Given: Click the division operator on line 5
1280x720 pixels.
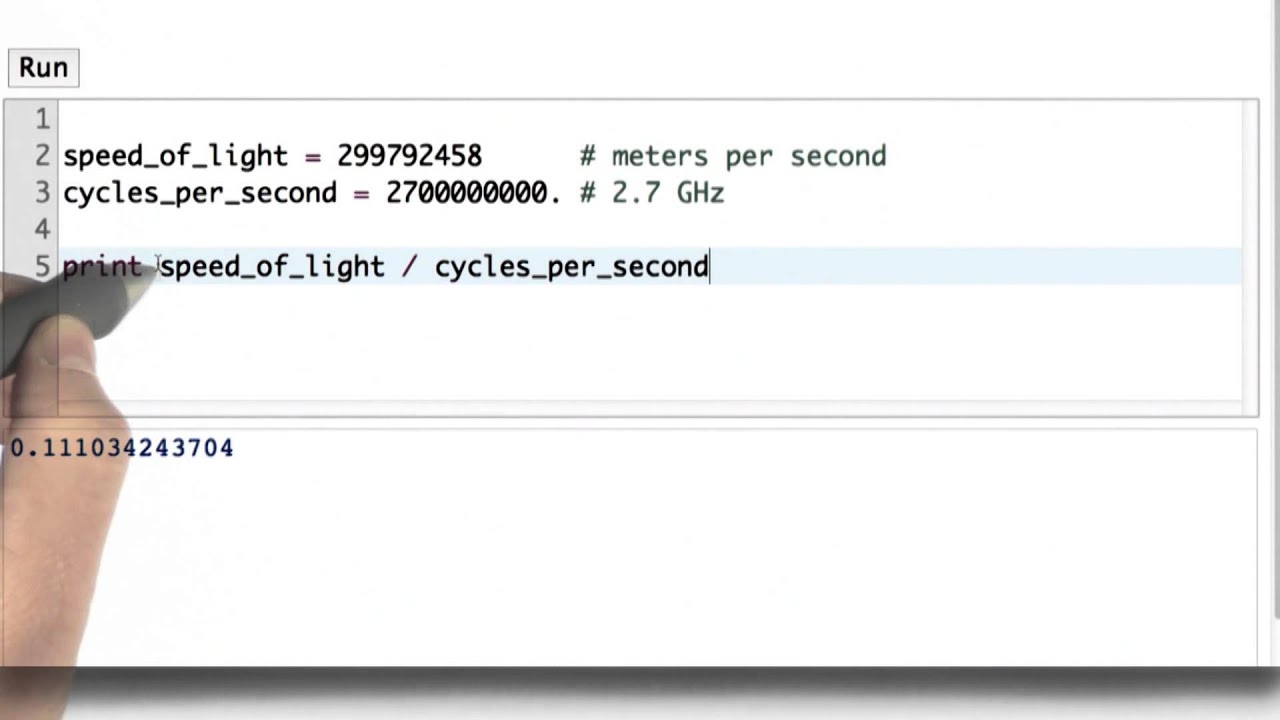Looking at the screenshot, I should (409, 267).
